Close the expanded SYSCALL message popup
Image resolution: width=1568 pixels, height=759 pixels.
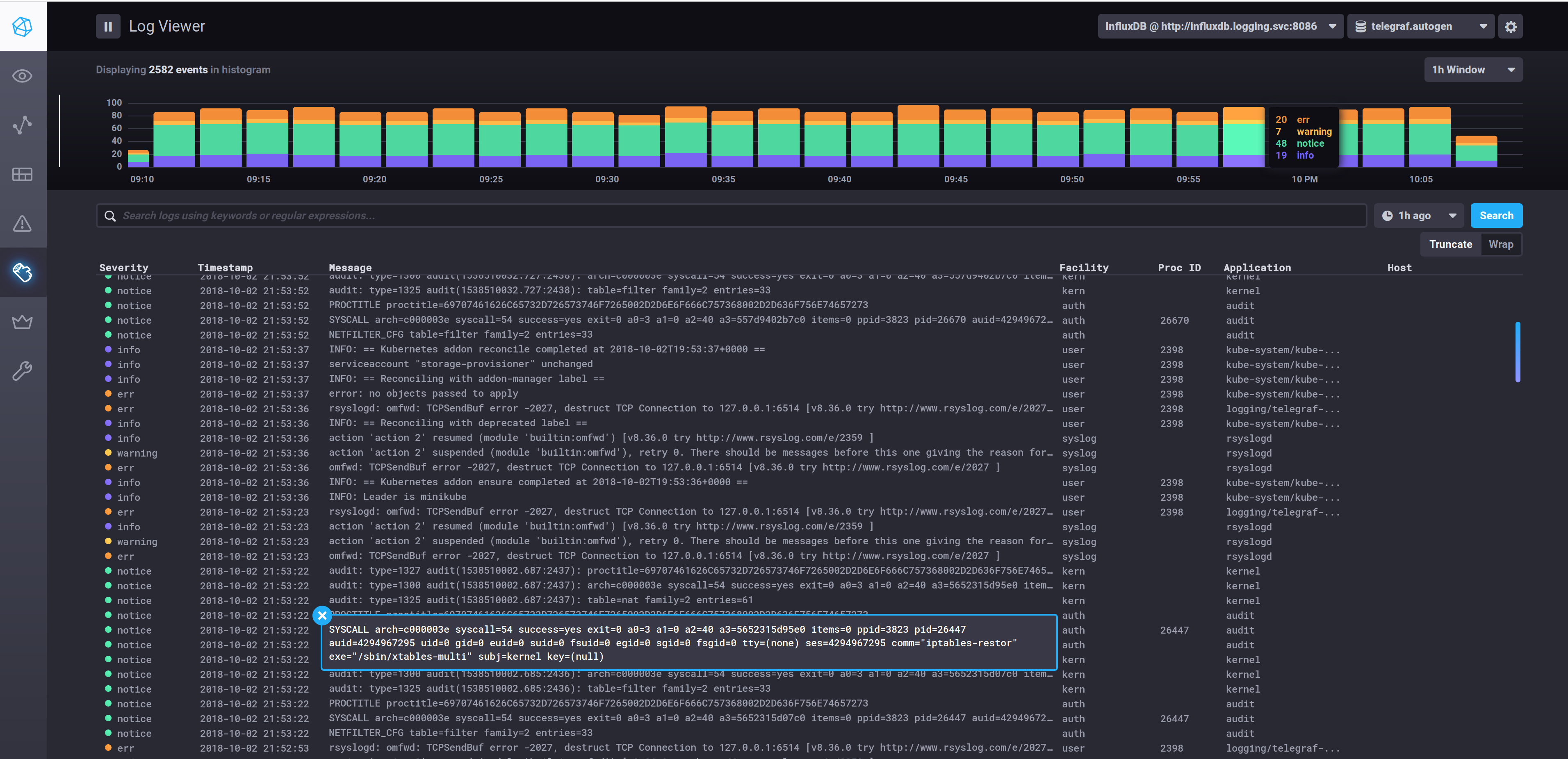click(322, 616)
